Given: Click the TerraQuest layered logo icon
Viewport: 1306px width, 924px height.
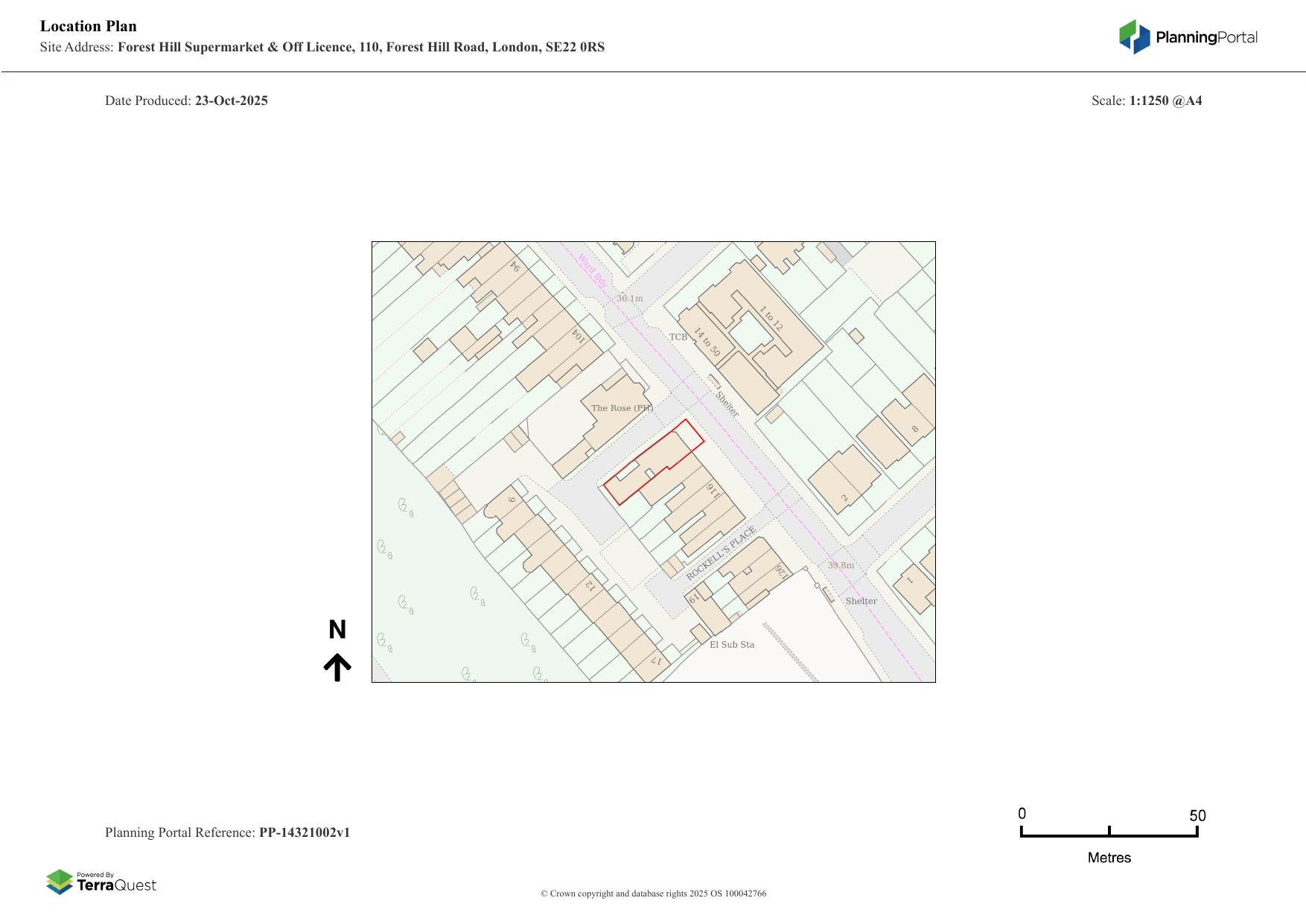Looking at the screenshot, I should (60, 882).
